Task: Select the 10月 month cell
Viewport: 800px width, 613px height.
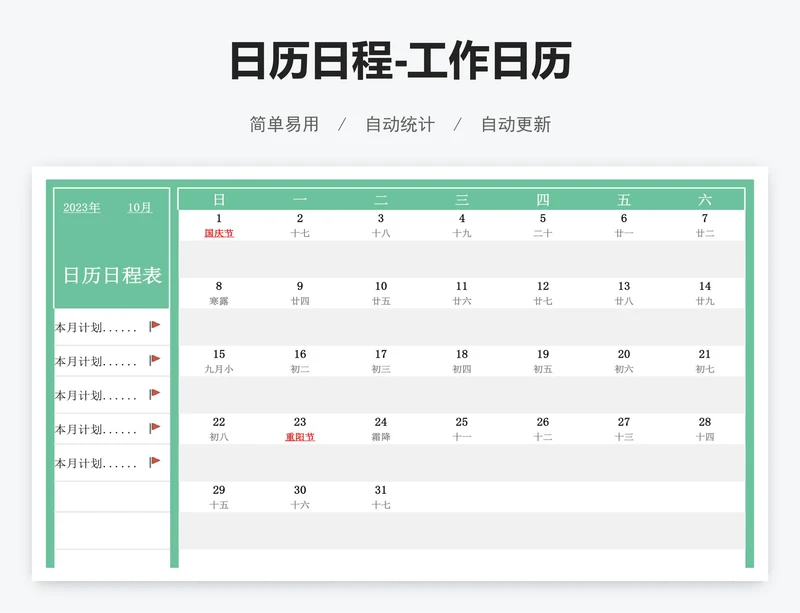Action: point(140,208)
